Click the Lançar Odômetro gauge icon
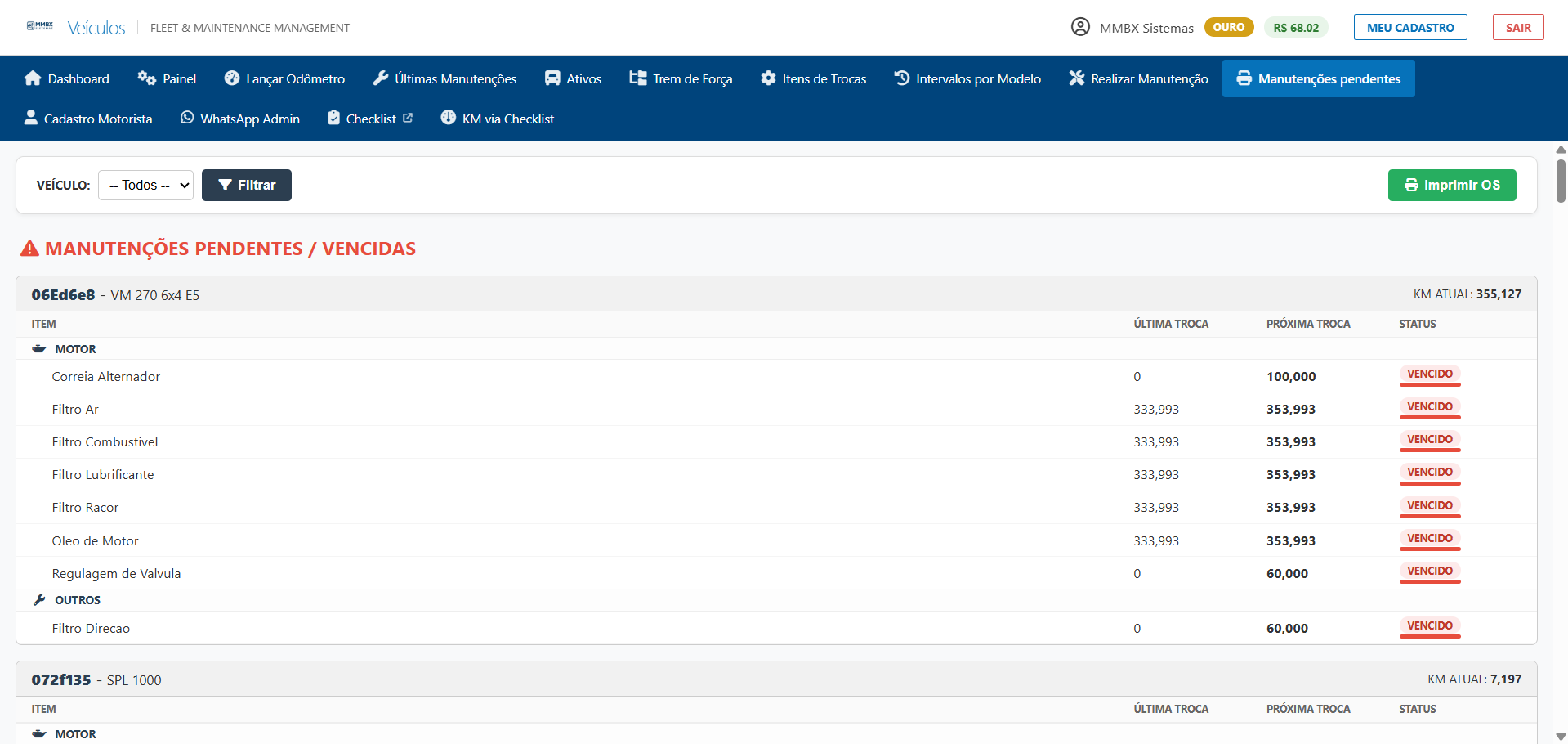Image resolution: width=1568 pixels, height=744 pixels. (x=232, y=78)
